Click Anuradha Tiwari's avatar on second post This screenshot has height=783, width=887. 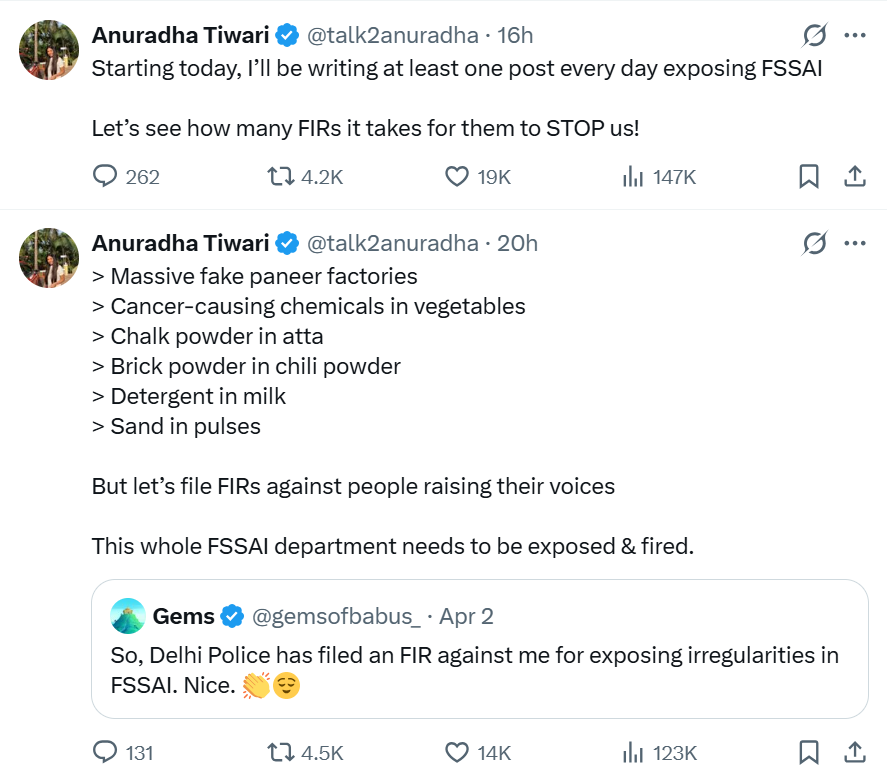click(49, 257)
